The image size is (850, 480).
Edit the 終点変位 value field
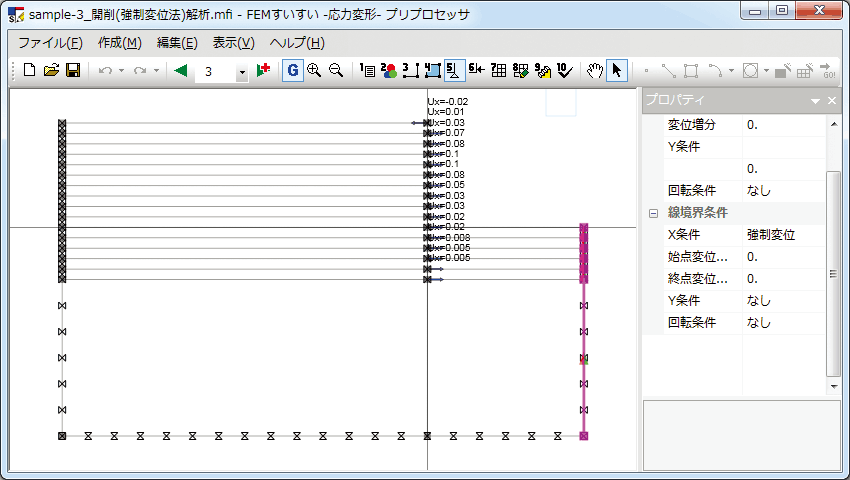coord(784,279)
